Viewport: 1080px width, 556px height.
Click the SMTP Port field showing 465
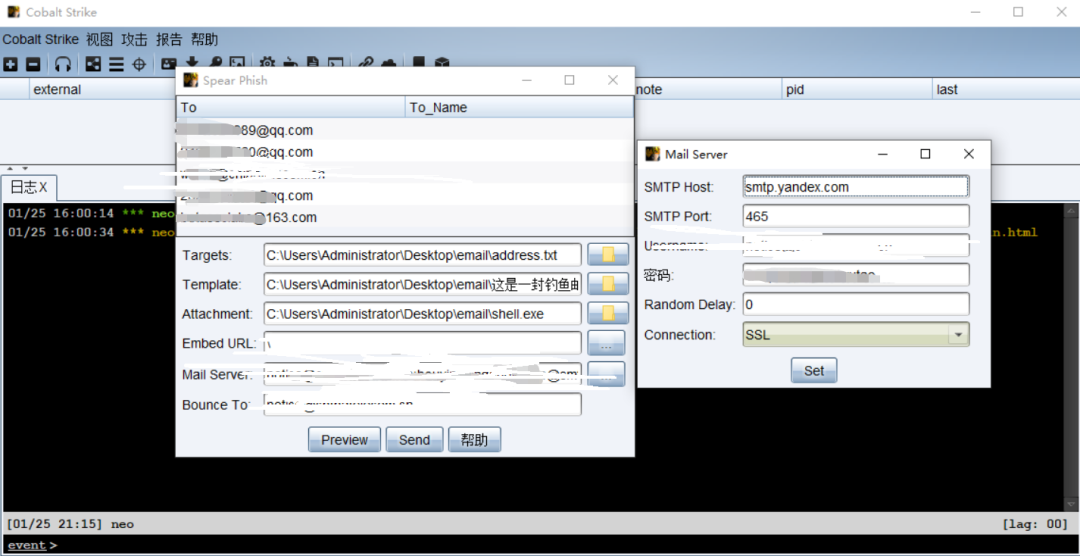click(x=856, y=216)
